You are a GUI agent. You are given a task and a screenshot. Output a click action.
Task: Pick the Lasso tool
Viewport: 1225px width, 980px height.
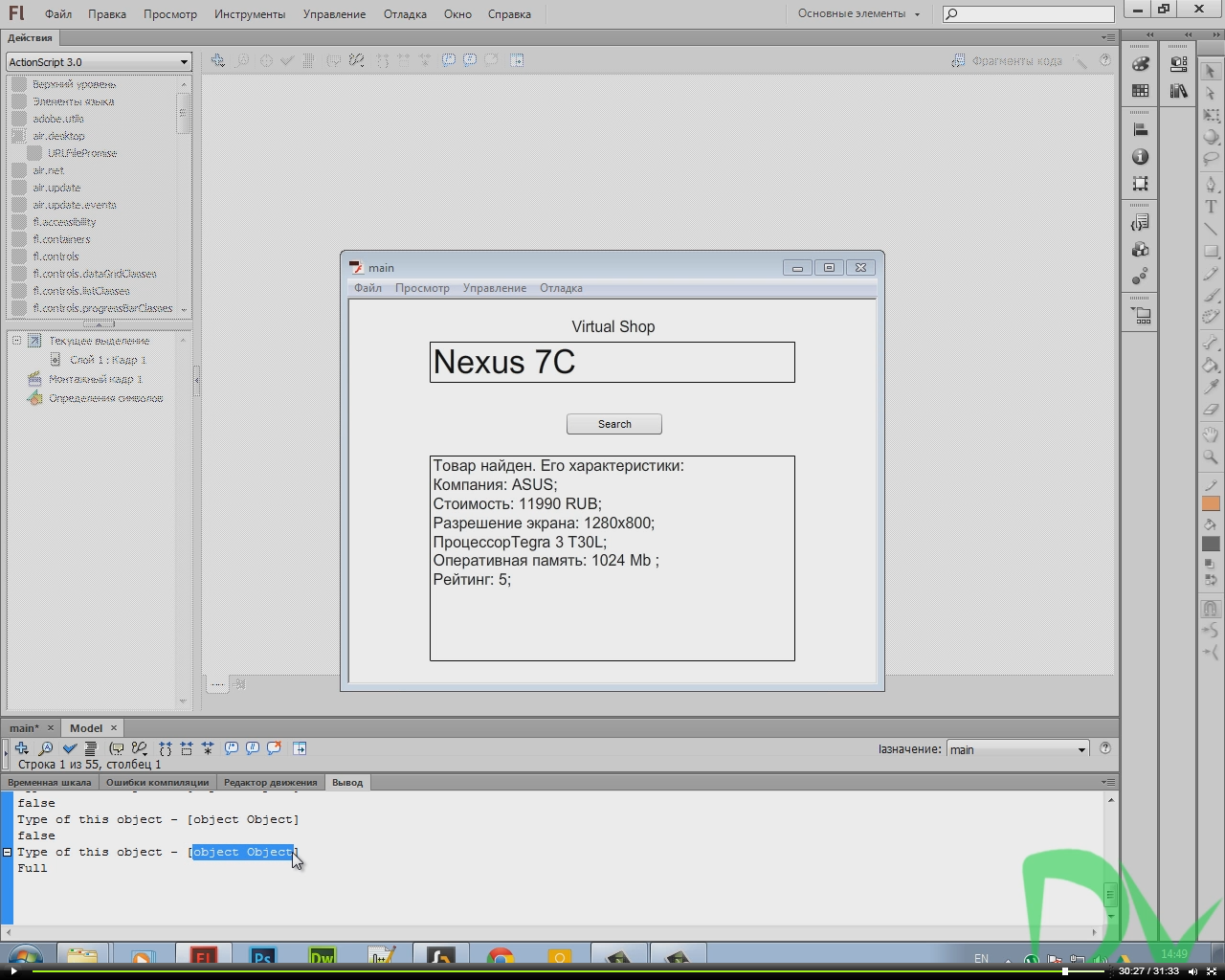(1211, 159)
